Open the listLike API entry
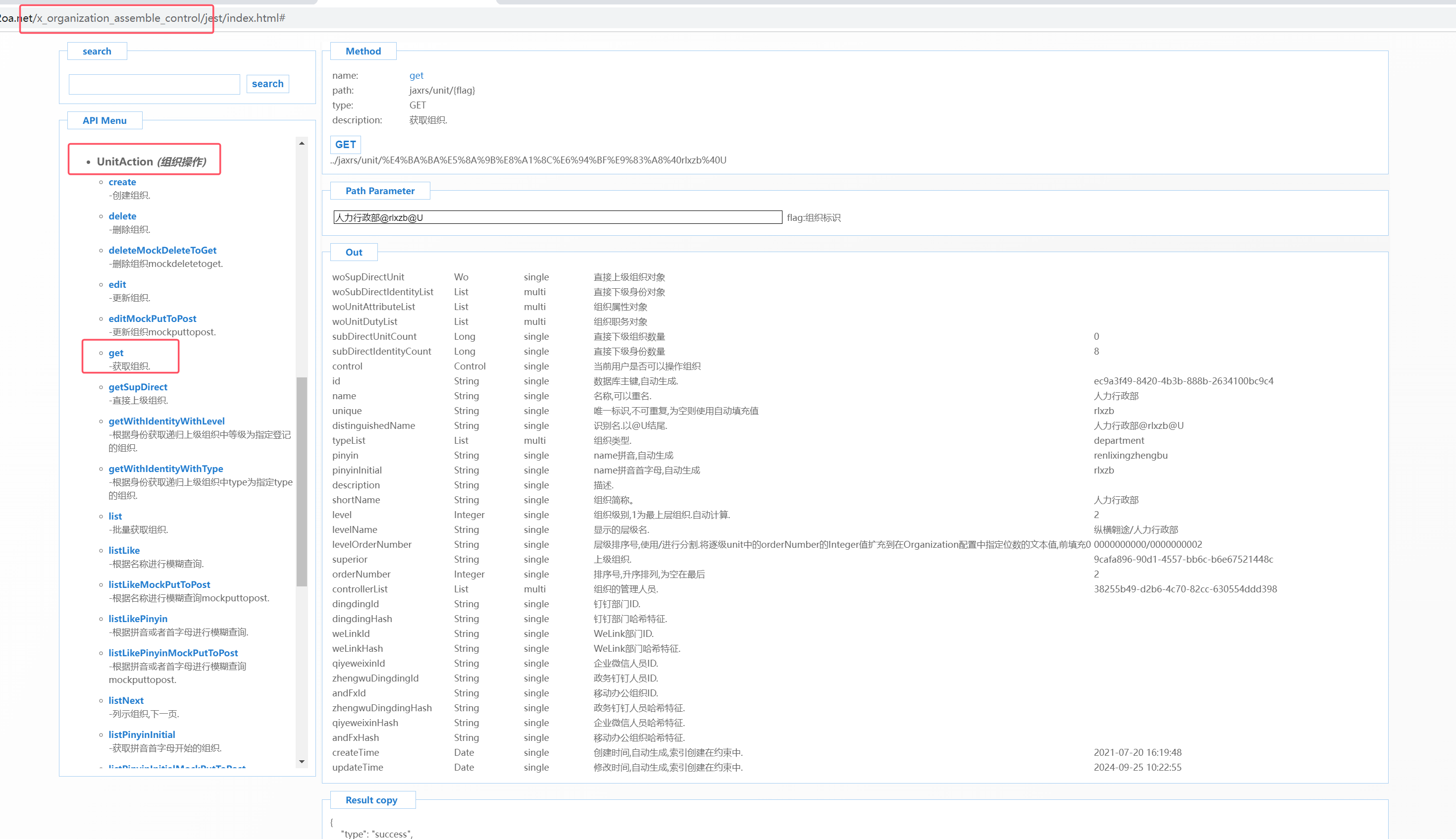 [124, 550]
